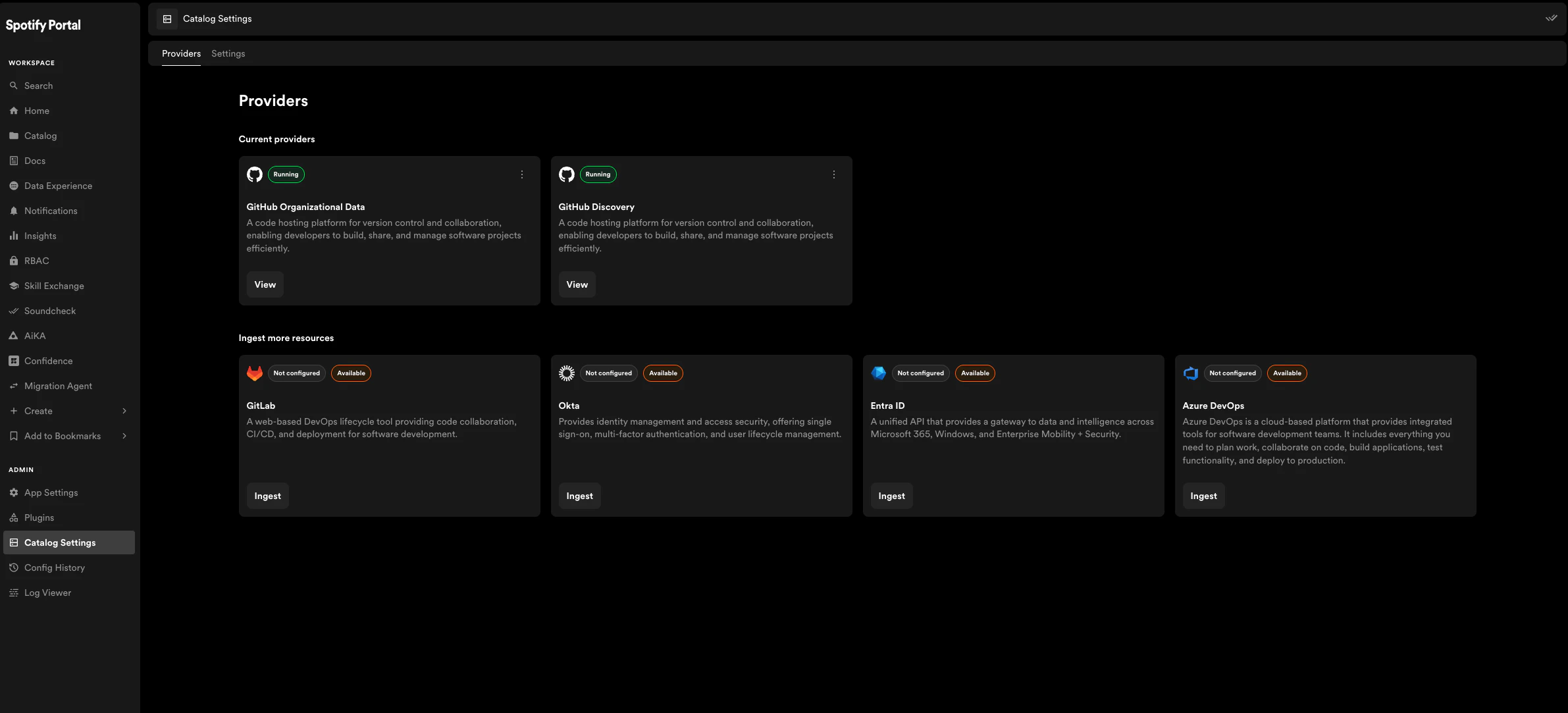The width and height of the screenshot is (1568, 713).
Task: Expand the Create submenu chevron
Action: point(124,411)
